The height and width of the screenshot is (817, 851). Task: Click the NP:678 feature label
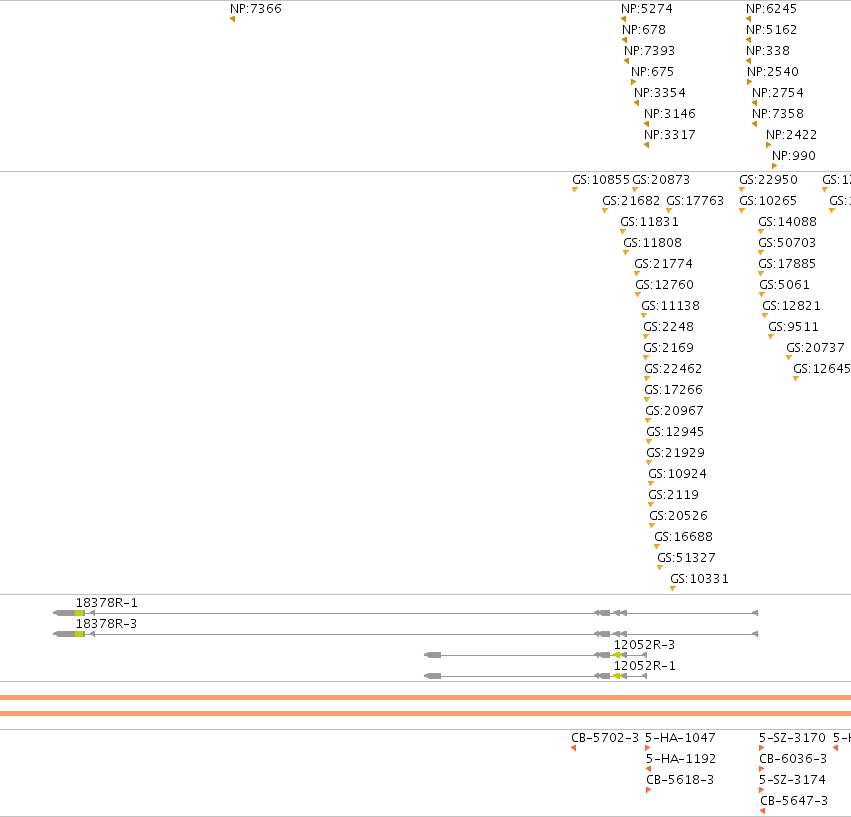tap(644, 30)
